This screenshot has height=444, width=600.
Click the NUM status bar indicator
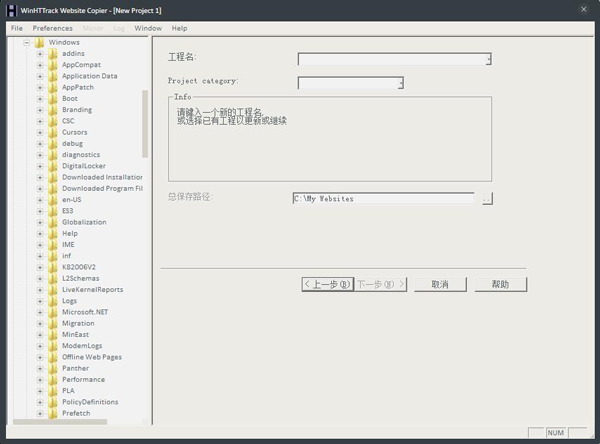coord(555,433)
